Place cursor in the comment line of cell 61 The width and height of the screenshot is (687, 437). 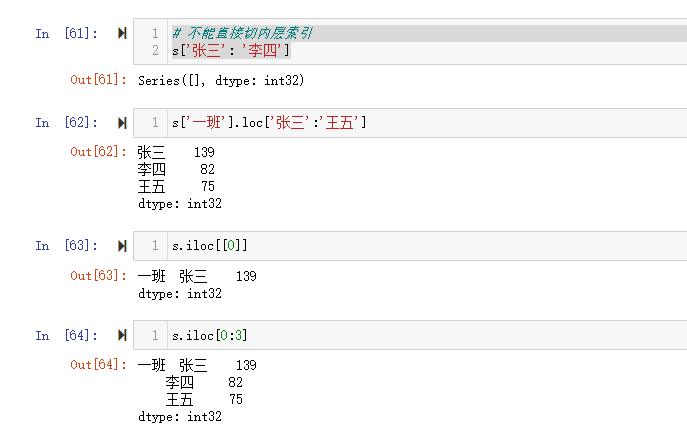244,33
